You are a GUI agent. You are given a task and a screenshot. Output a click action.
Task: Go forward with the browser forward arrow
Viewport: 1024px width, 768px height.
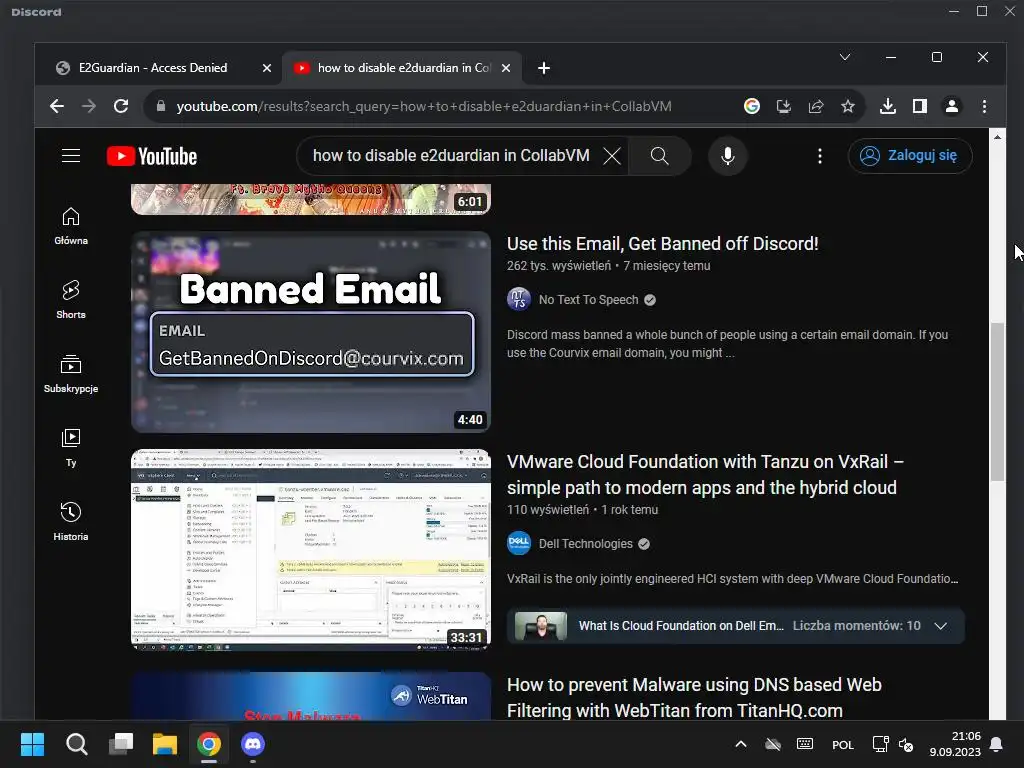[x=89, y=106]
